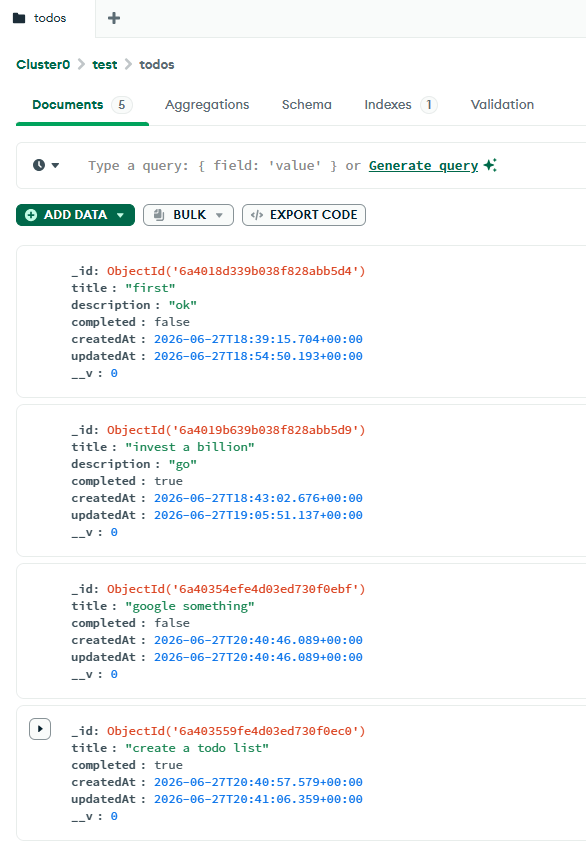Open BULK dropdown arrow

click(219, 215)
